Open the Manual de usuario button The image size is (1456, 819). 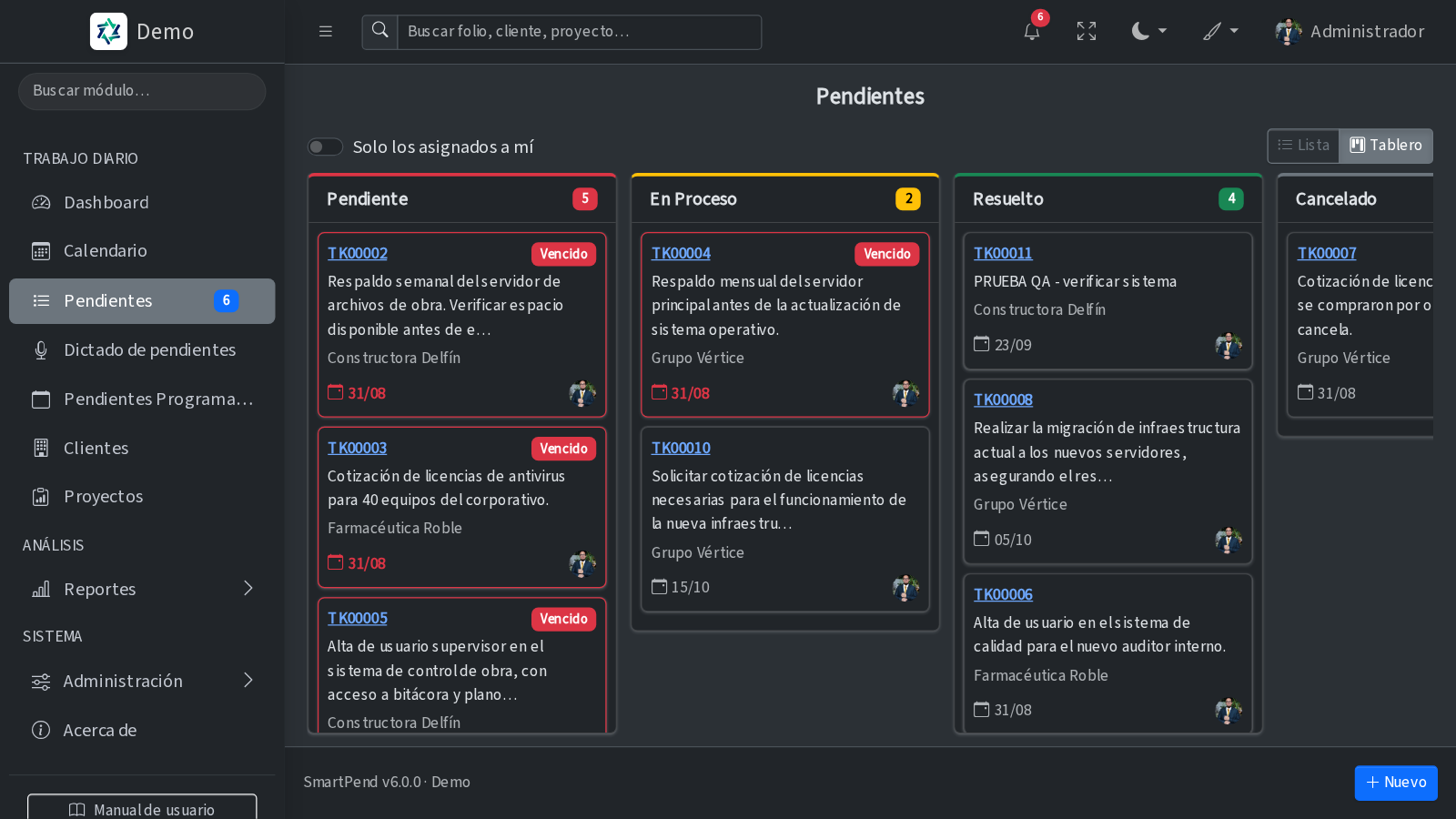[x=142, y=808]
